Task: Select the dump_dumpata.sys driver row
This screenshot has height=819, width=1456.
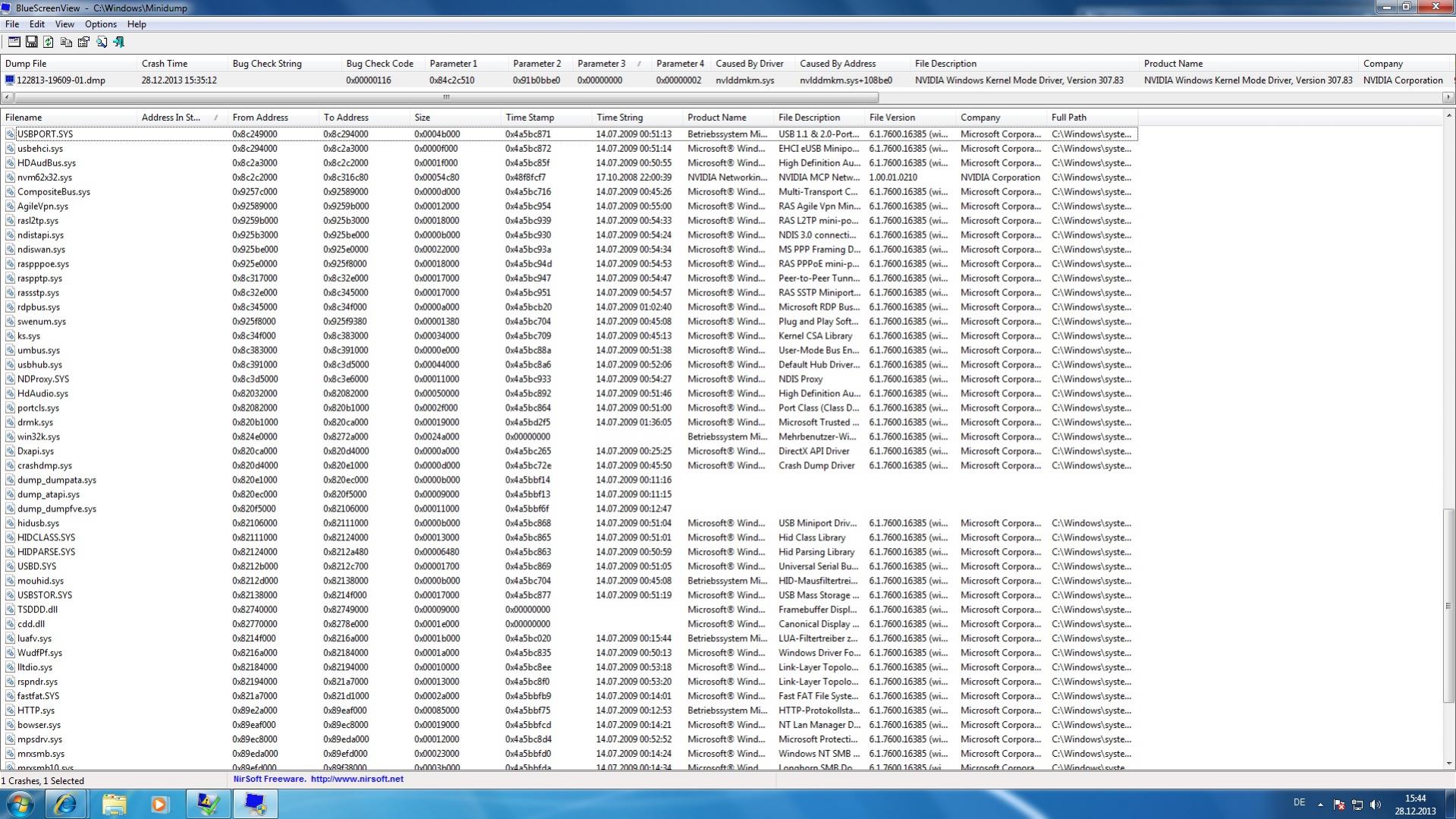Action: pos(569,480)
